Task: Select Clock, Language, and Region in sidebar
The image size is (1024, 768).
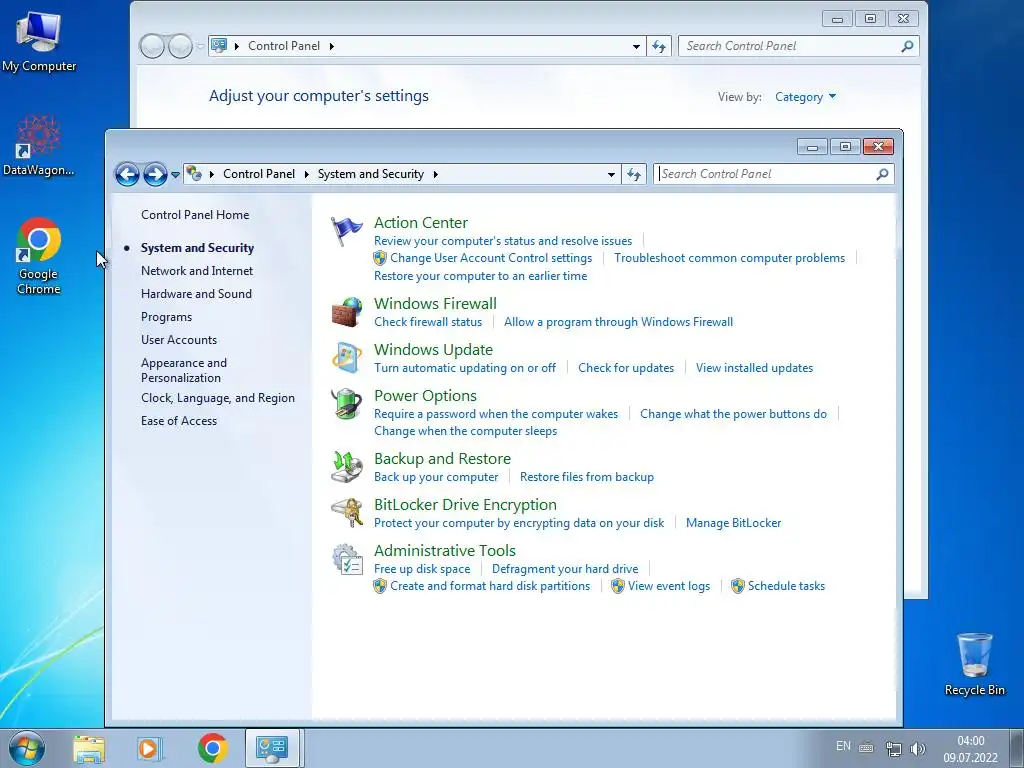Action: [x=217, y=398]
